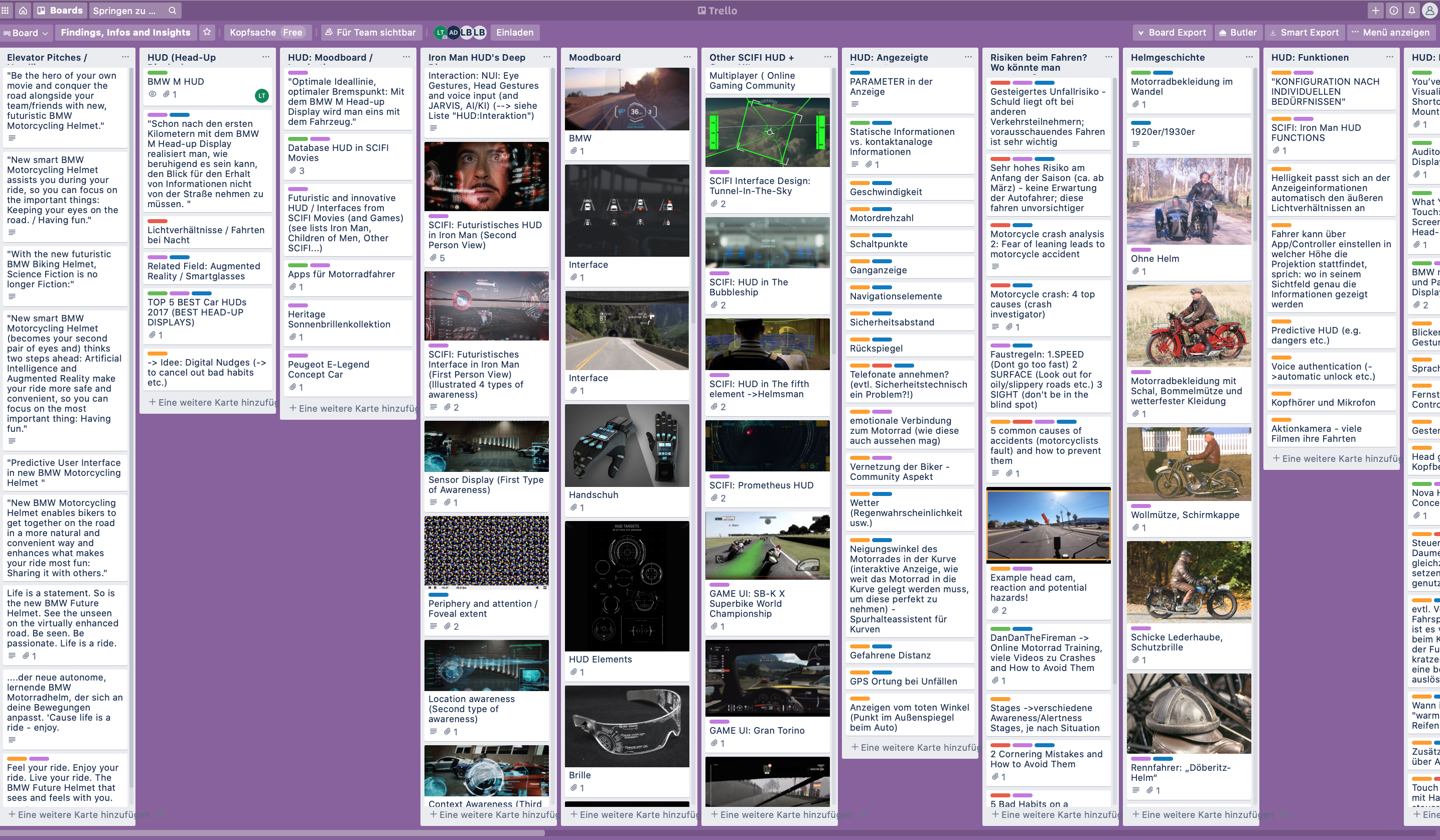Open the 'Gefahrene Distanz' card
The image size is (1440, 840).
pos(910,652)
